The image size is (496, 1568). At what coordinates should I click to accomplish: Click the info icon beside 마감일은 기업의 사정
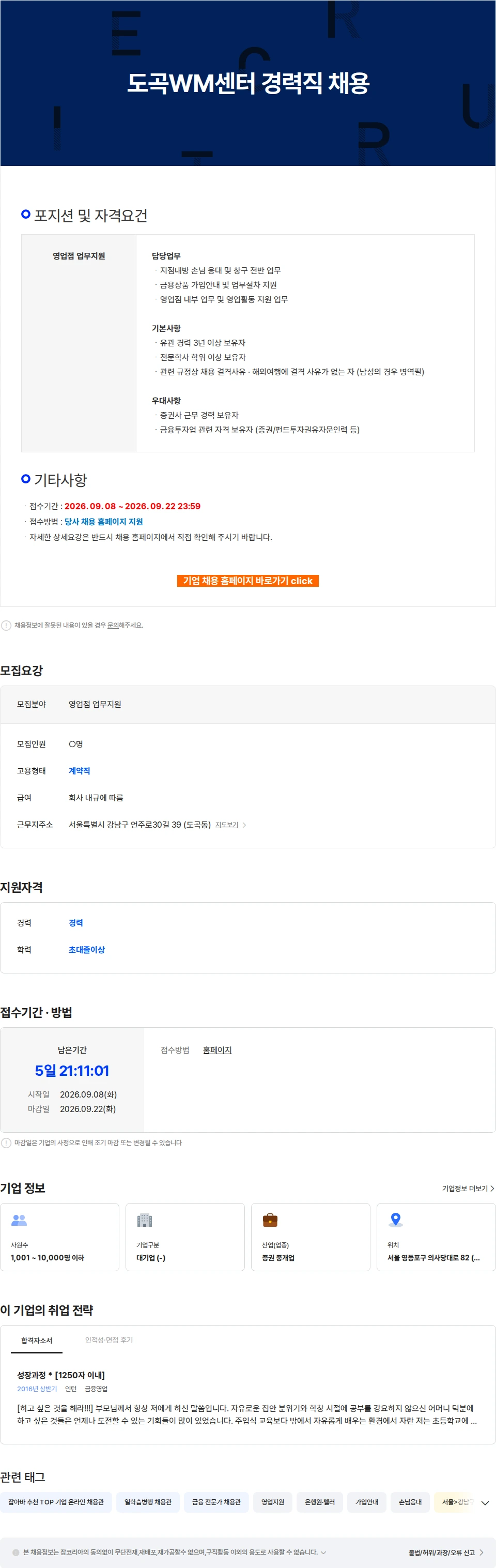(6, 1143)
